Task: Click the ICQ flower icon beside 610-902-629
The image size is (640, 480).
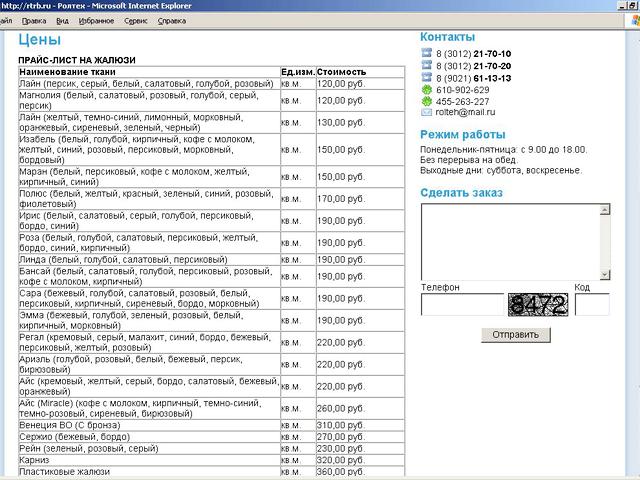Action: coord(426,89)
